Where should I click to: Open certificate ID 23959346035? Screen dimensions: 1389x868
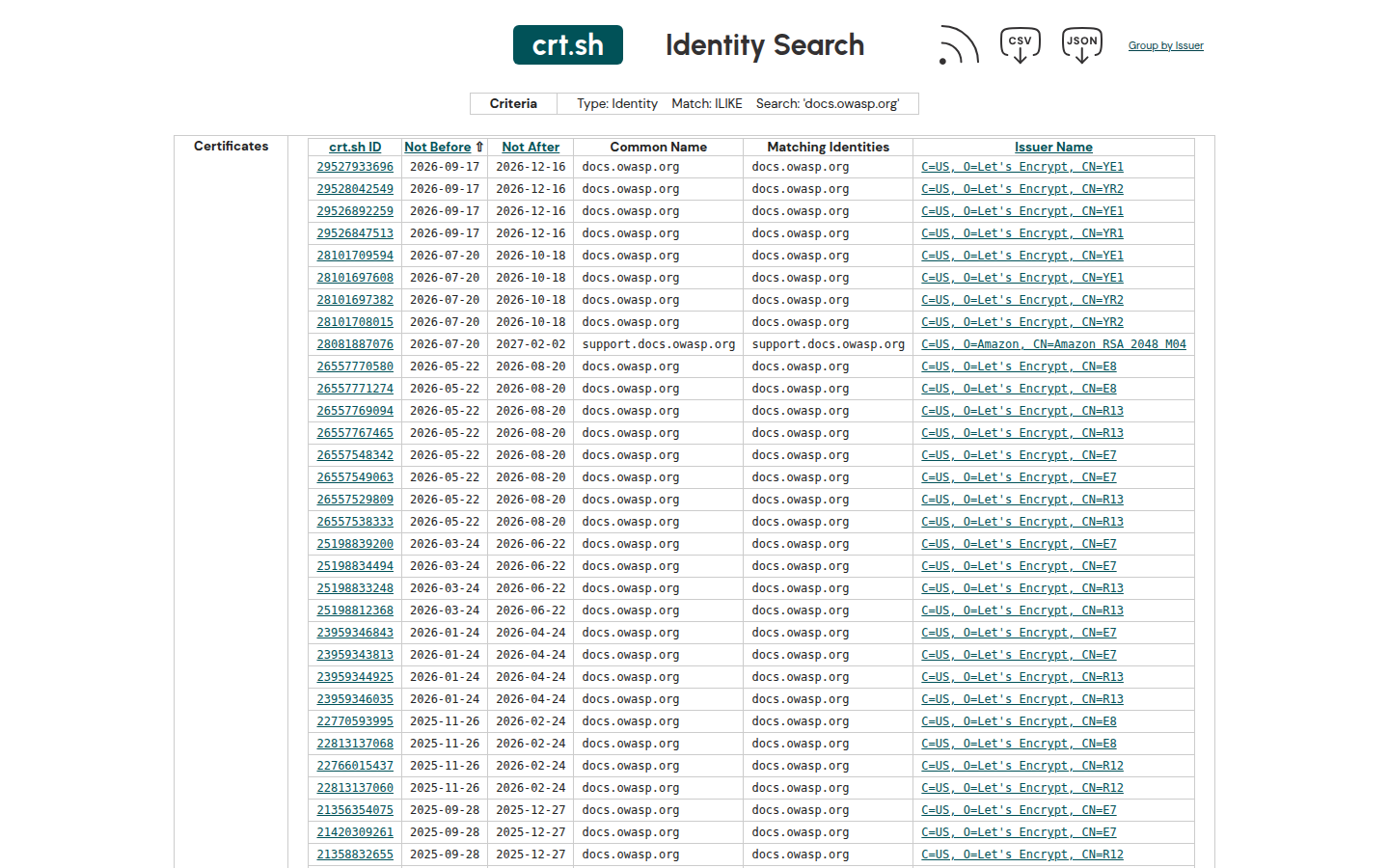point(355,699)
